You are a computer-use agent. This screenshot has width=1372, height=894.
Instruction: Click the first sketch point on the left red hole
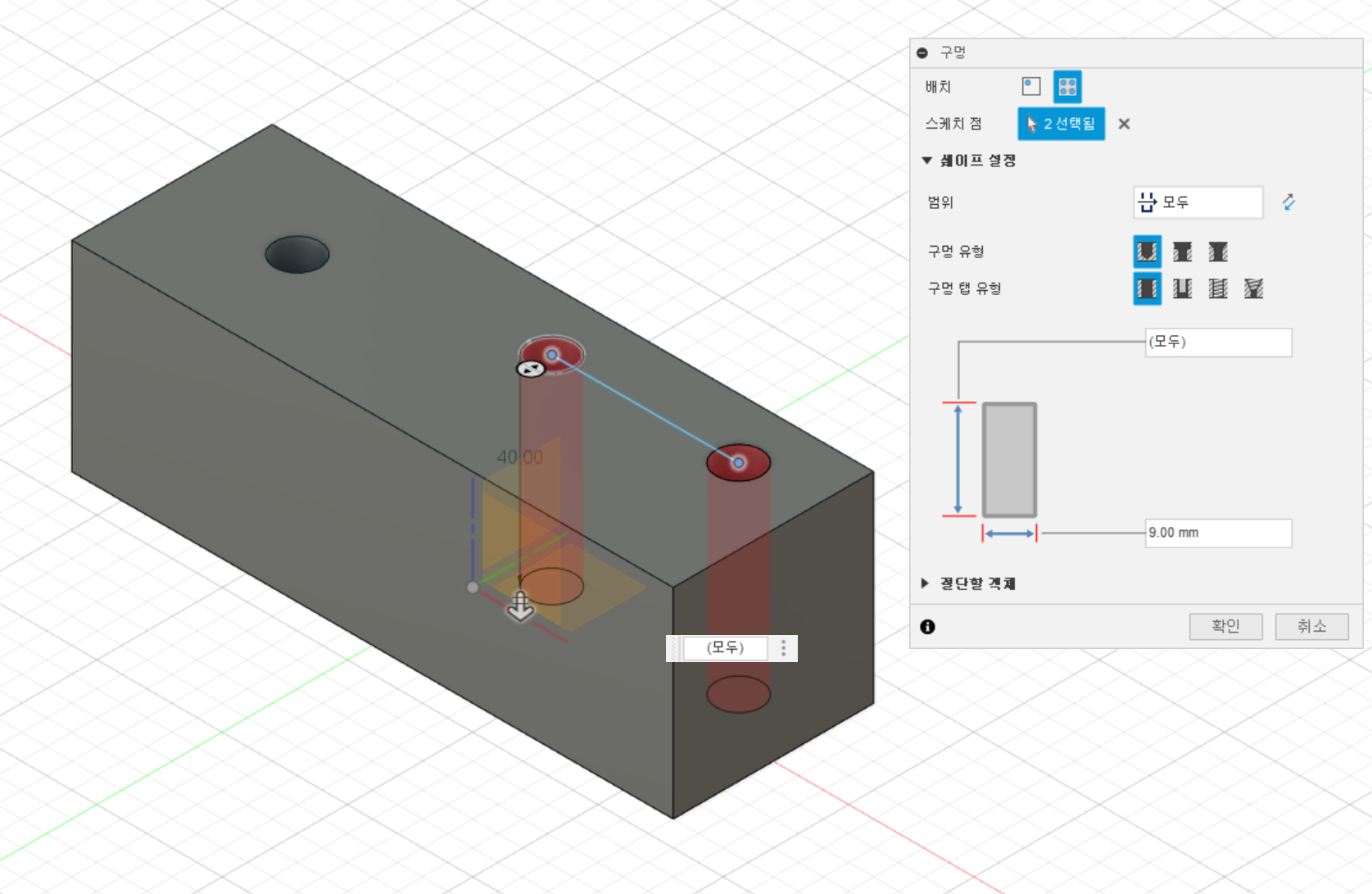(552, 355)
